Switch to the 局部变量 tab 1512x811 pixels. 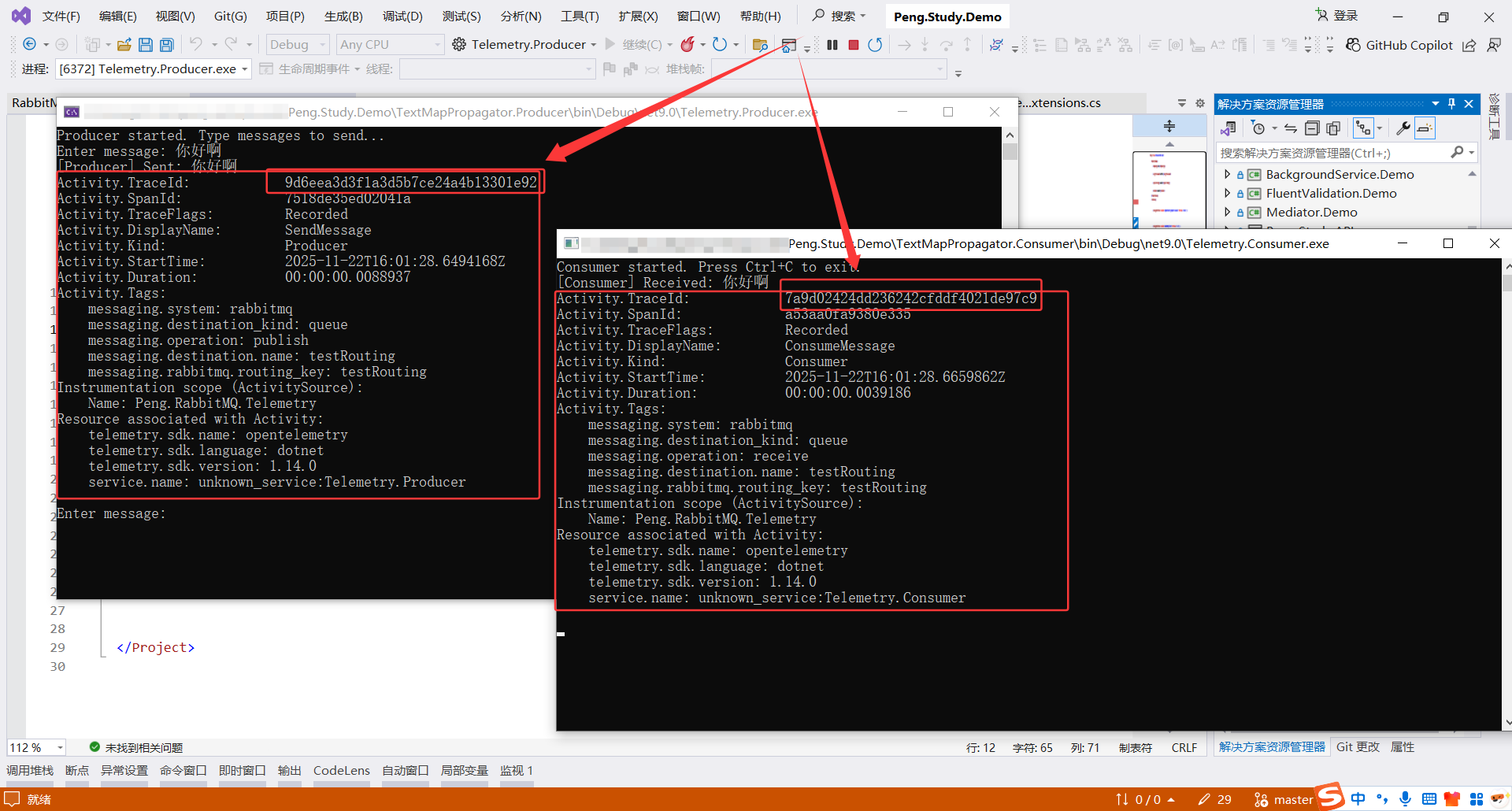point(465,771)
